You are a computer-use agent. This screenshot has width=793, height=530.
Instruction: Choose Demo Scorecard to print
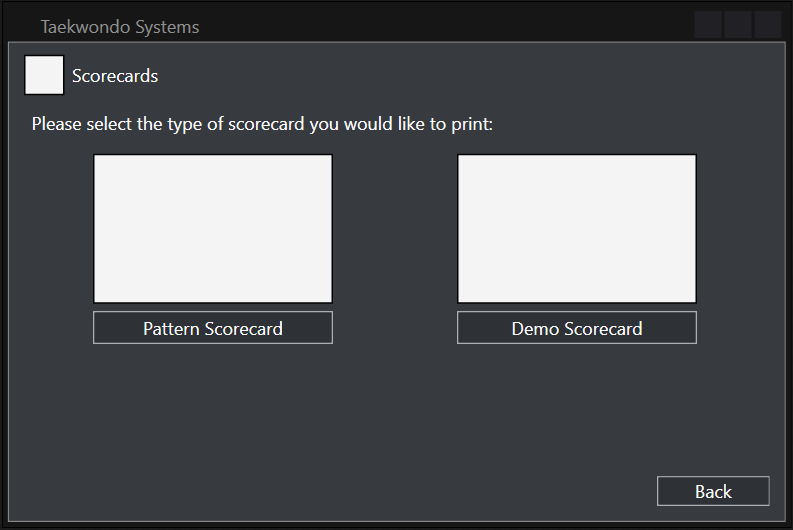[x=577, y=328]
